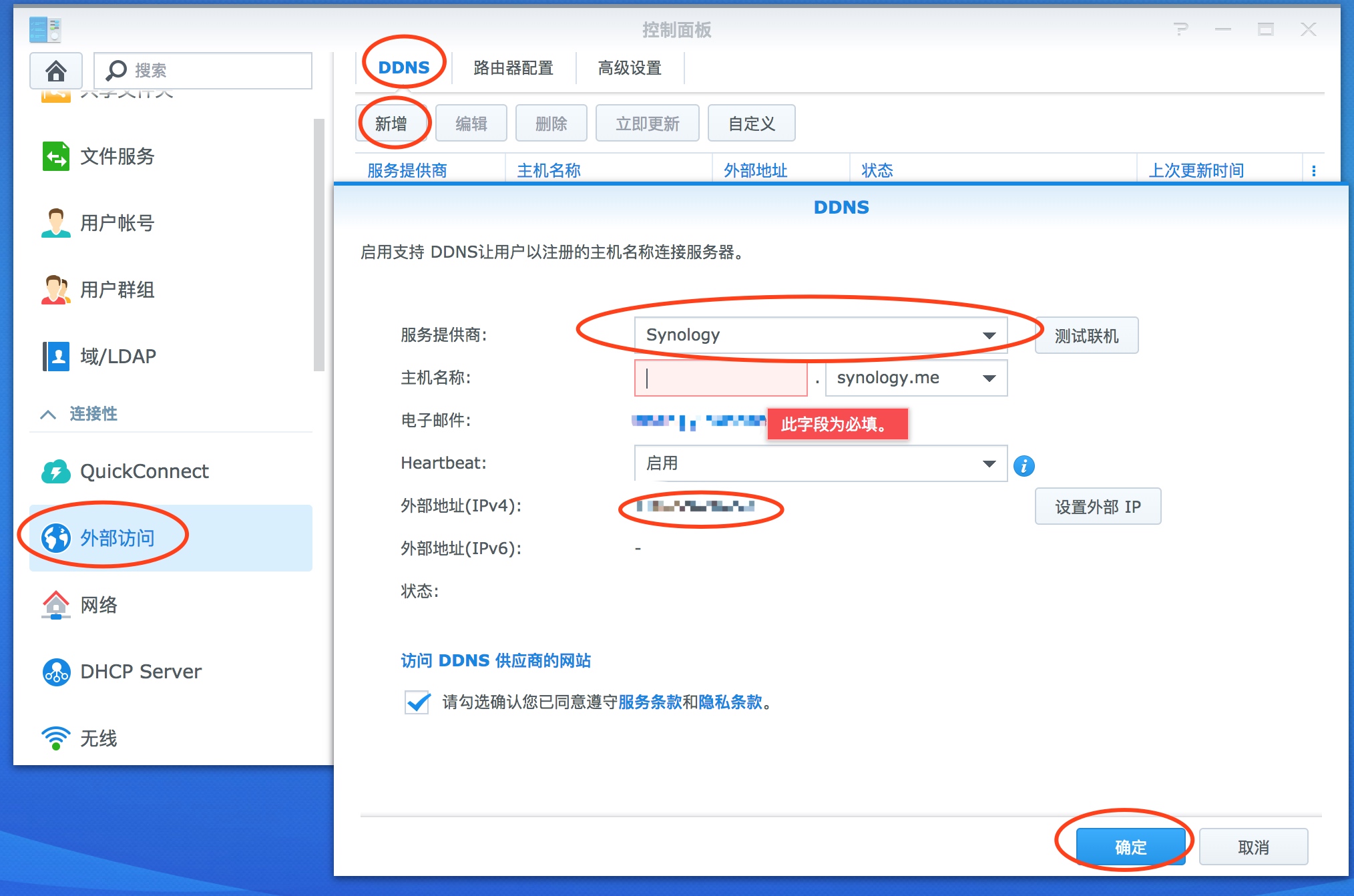
Task: Click 自定义 button
Action: [752, 124]
